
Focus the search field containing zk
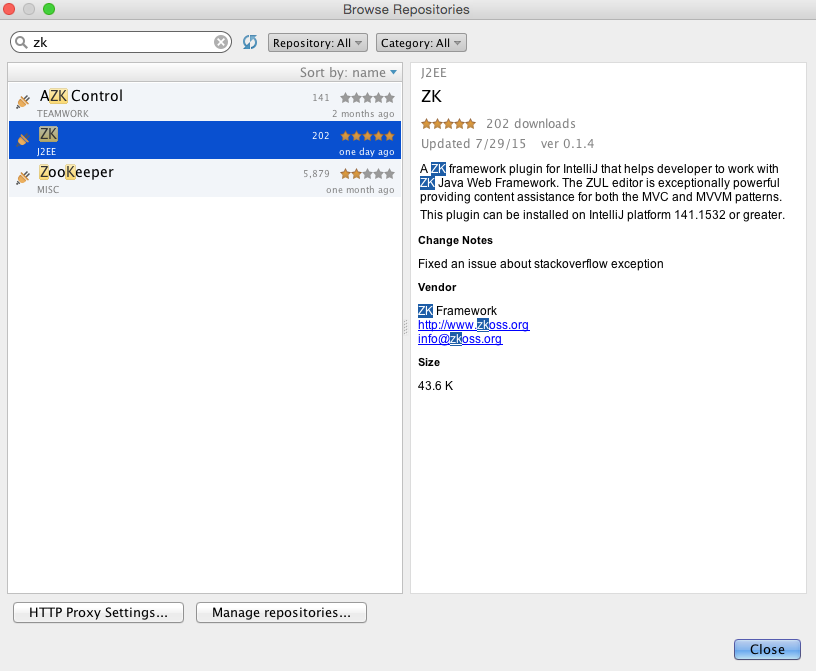(121, 42)
